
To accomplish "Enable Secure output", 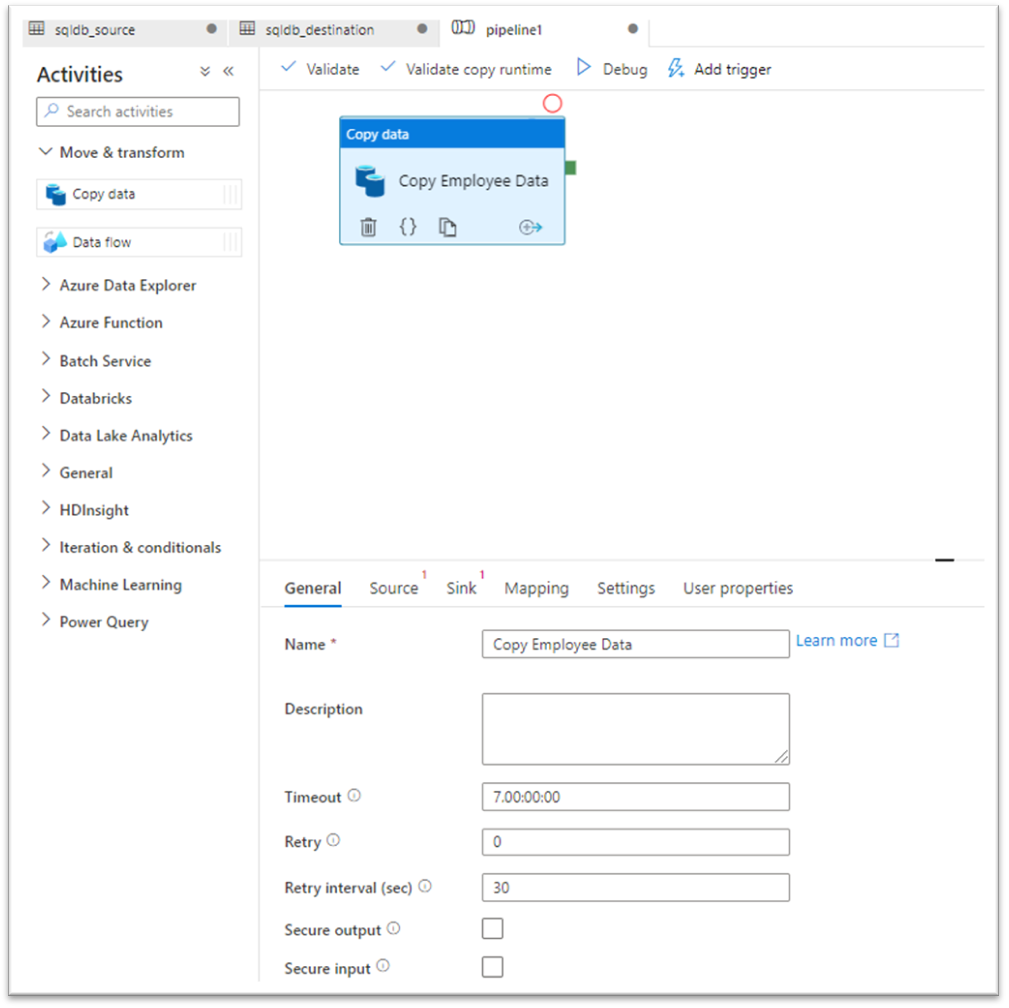I will [x=492, y=928].
